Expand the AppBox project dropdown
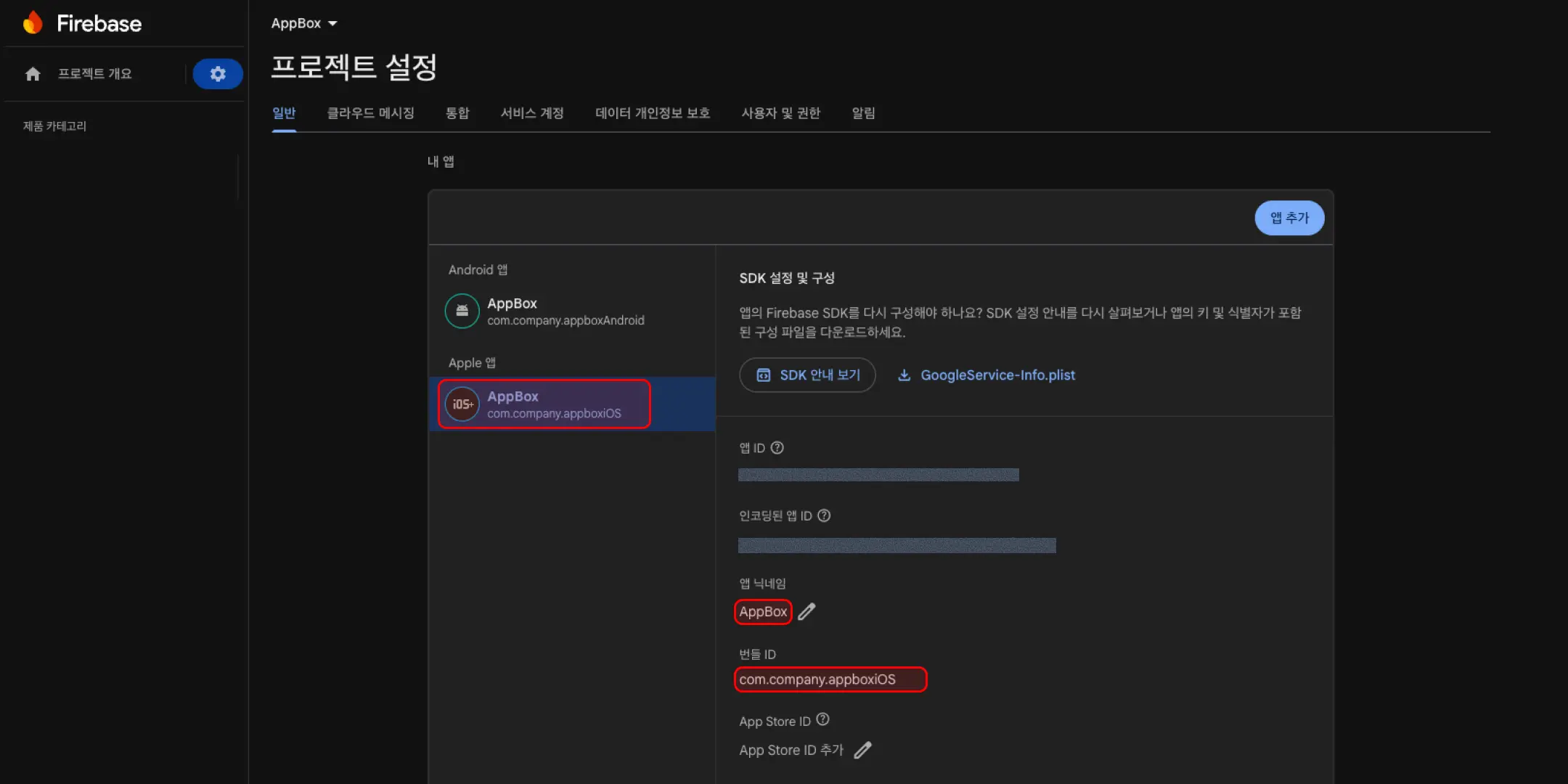1568x784 pixels. (304, 23)
